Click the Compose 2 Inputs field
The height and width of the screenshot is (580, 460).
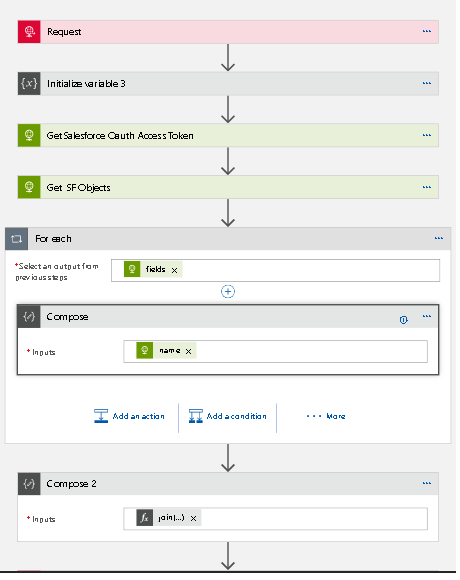[275, 519]
